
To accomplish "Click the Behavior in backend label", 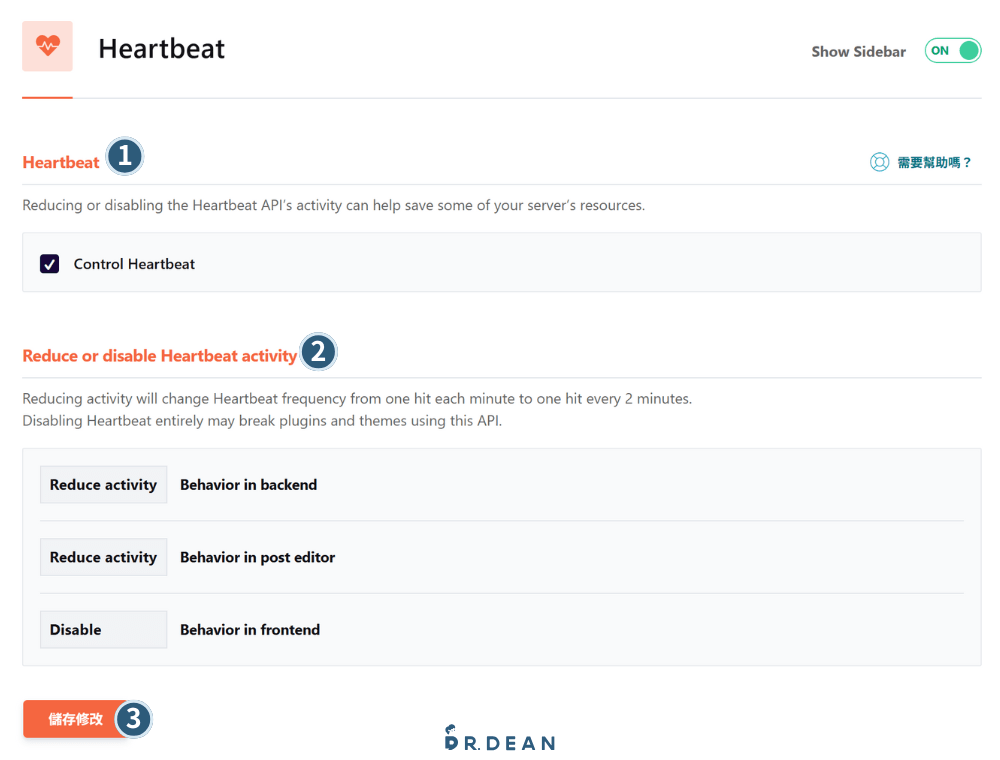I will coord(248,485).
